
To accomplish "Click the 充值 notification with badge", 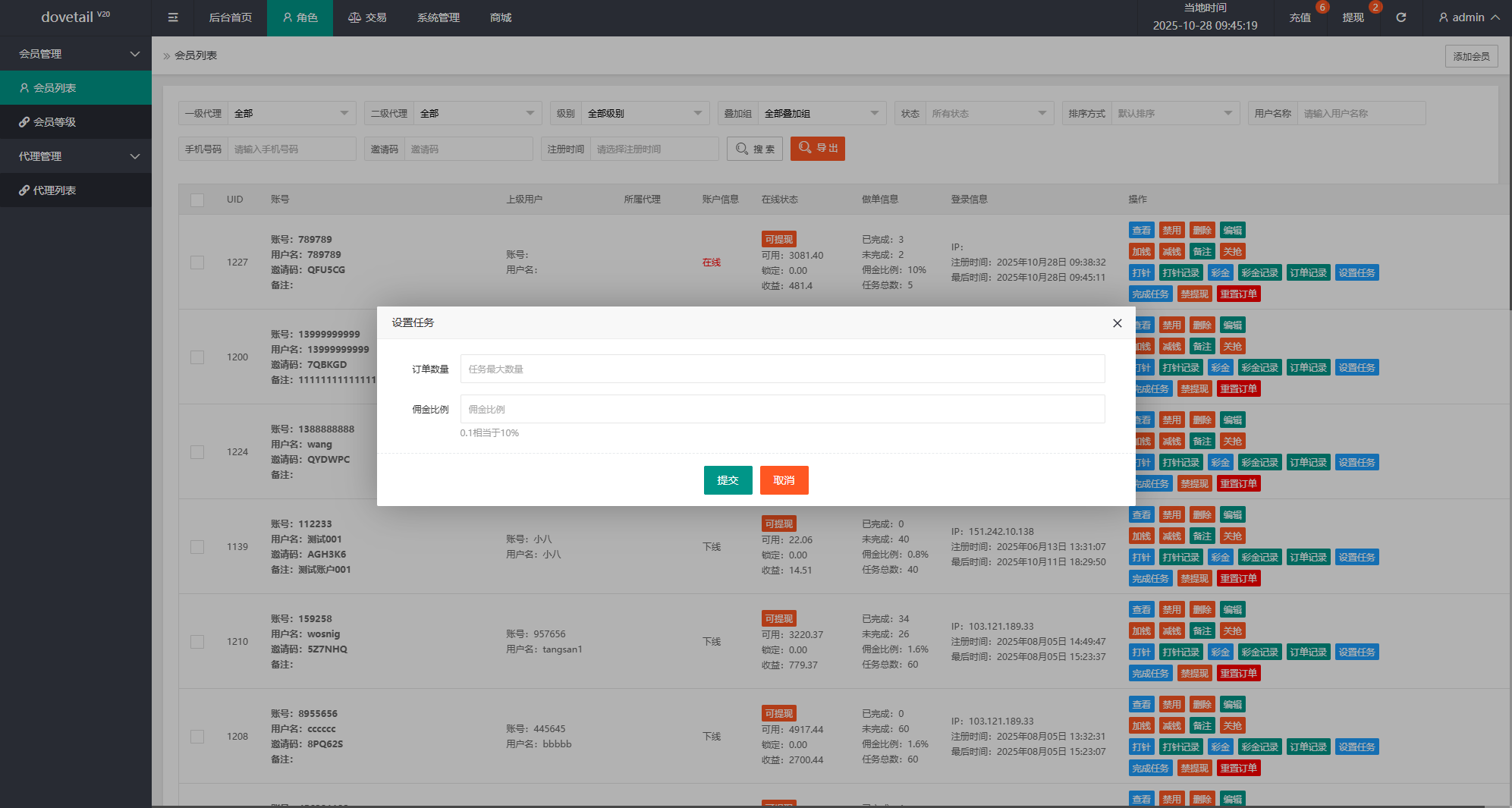I will click(1300, 17).
